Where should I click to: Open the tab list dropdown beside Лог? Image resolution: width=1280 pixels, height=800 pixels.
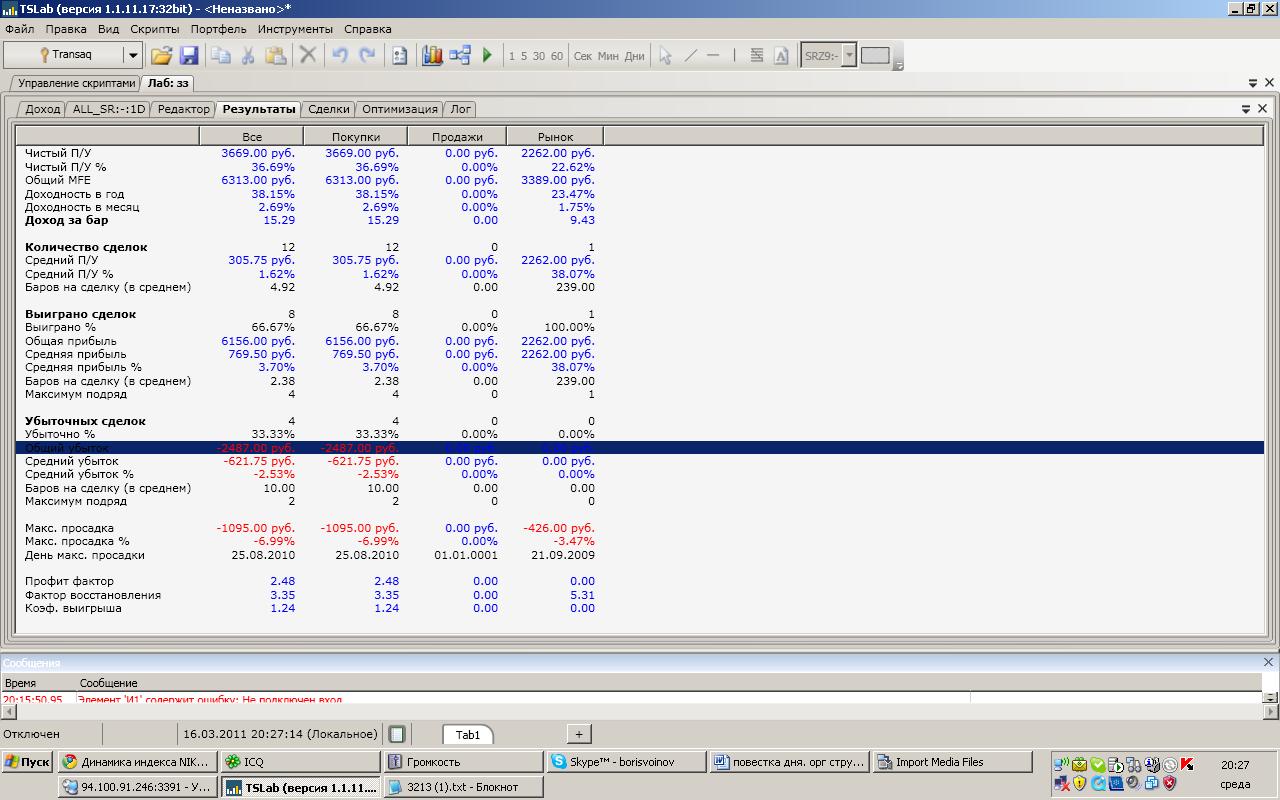1246,109
